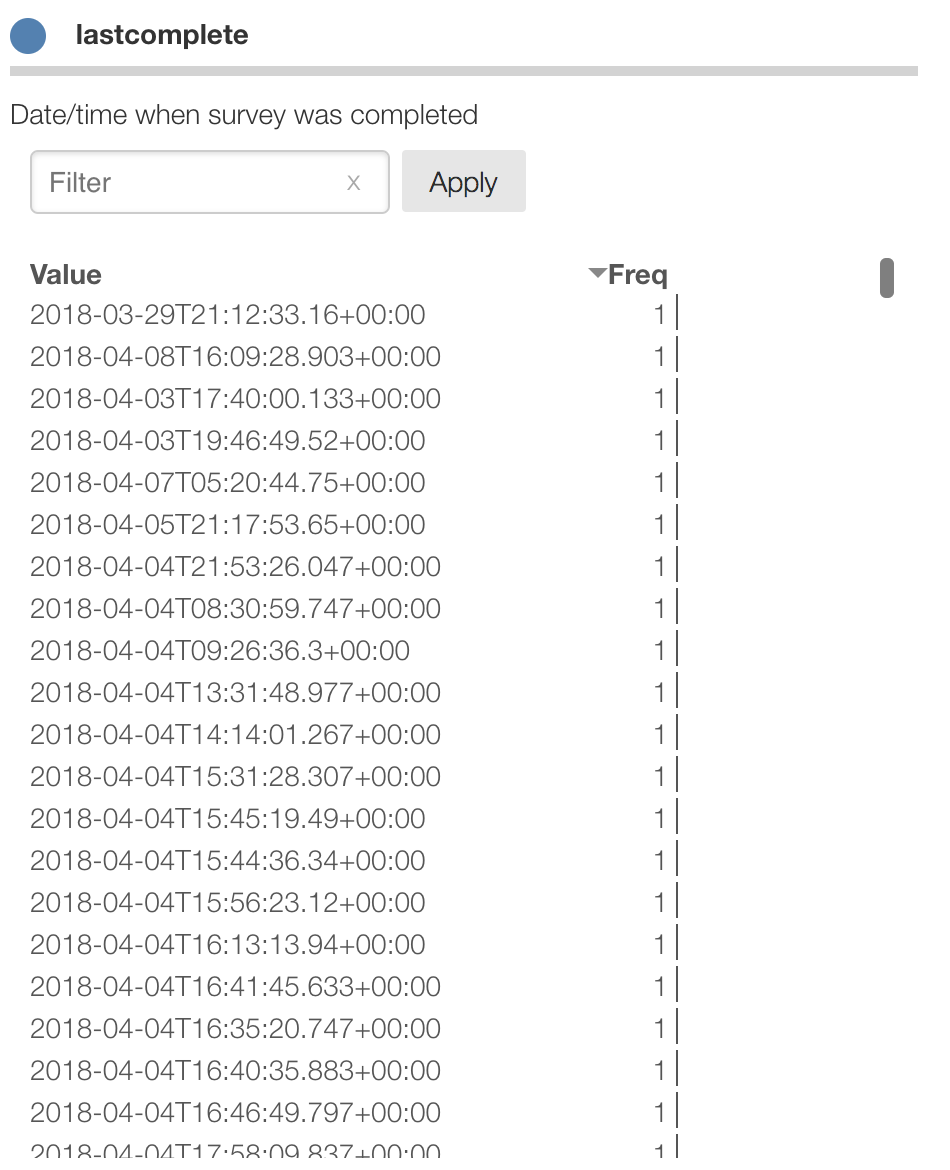Select the 2018-04-04T16:46:49.797 value row
The image size is (950, 1170).
[235, 1113]
